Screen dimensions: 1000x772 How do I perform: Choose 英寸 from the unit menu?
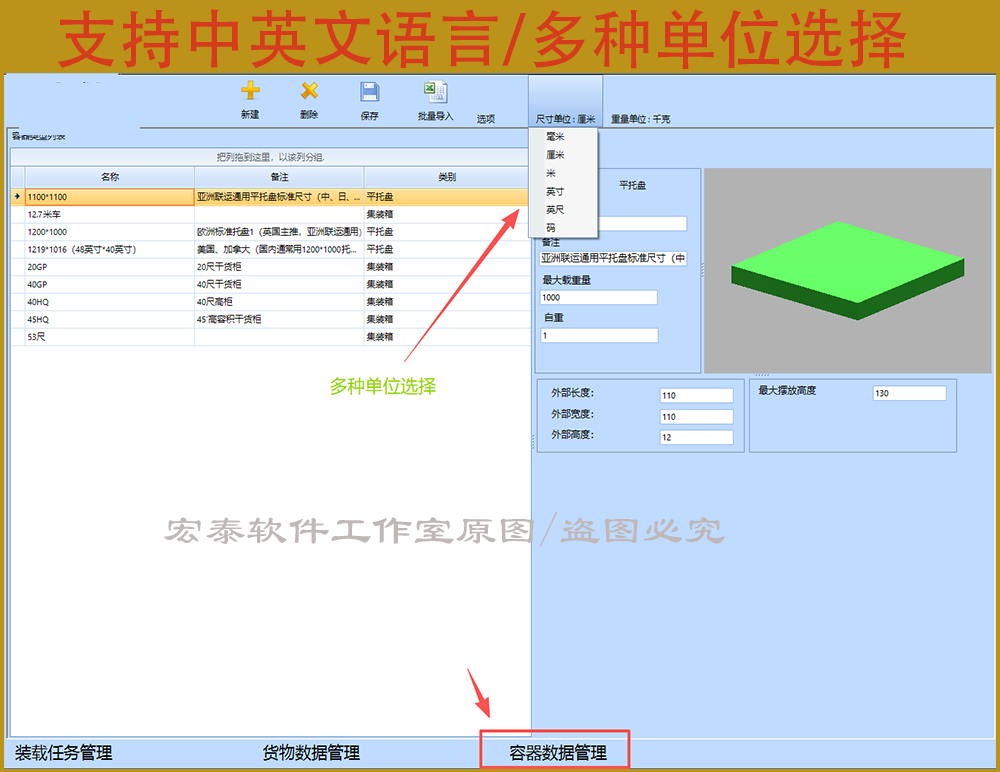(555, 191)
